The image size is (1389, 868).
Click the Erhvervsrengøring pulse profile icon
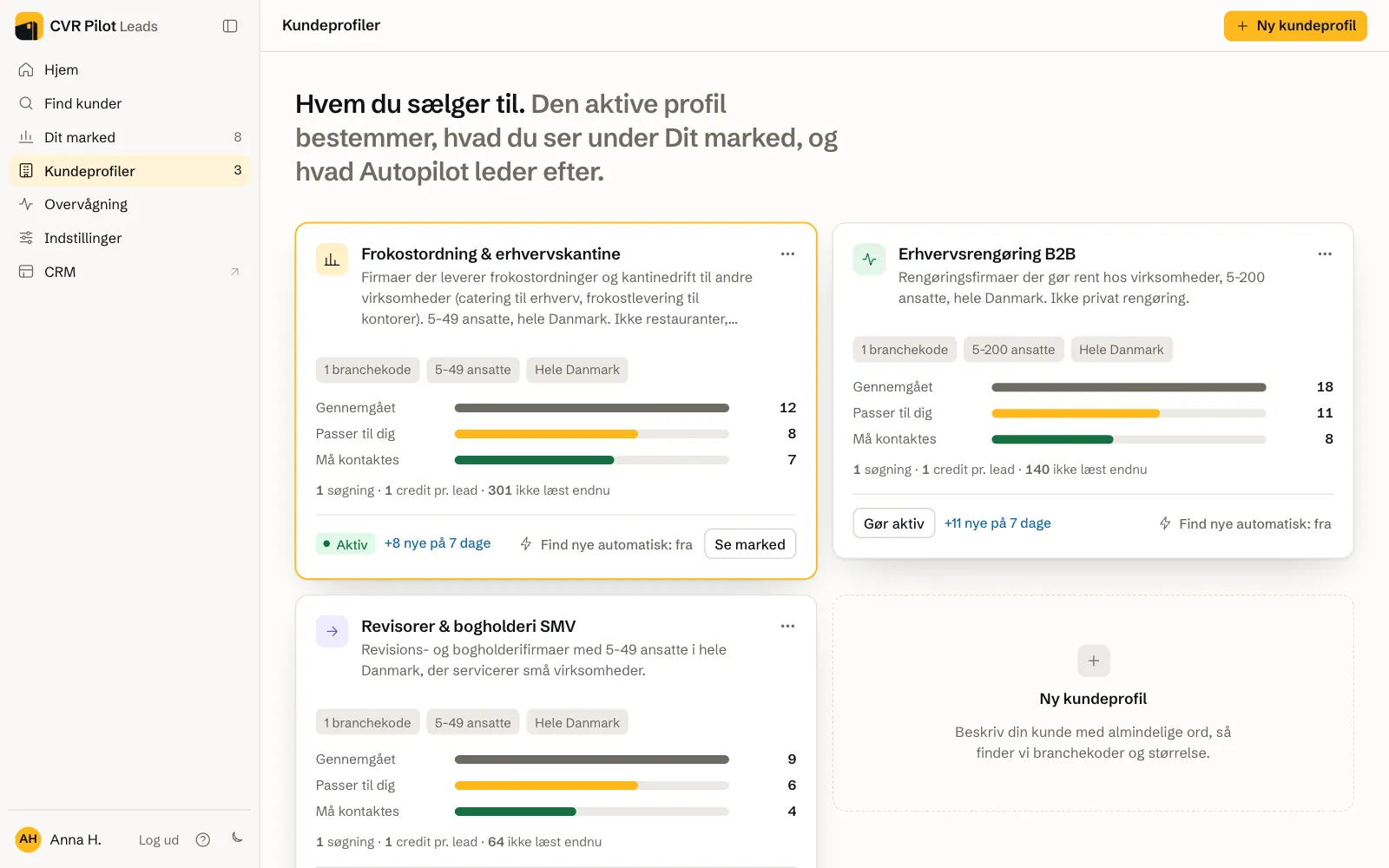coord(869,260)
